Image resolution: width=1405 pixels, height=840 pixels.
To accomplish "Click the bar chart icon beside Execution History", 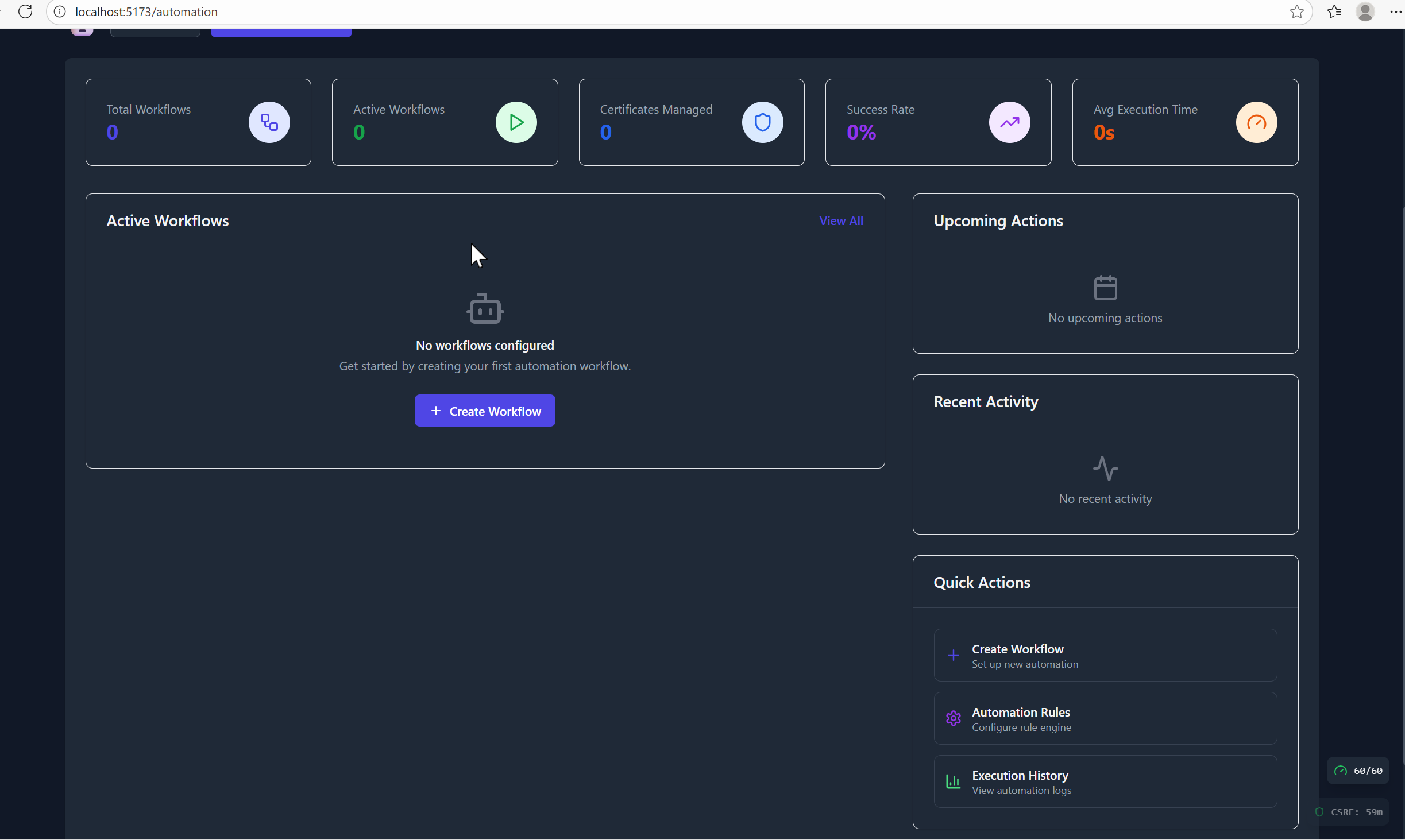I will 953,781.
